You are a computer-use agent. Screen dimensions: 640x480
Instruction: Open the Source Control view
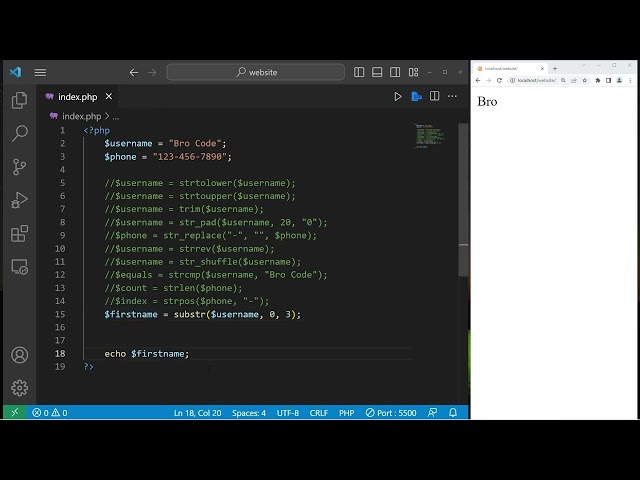[x=19, y=167]
